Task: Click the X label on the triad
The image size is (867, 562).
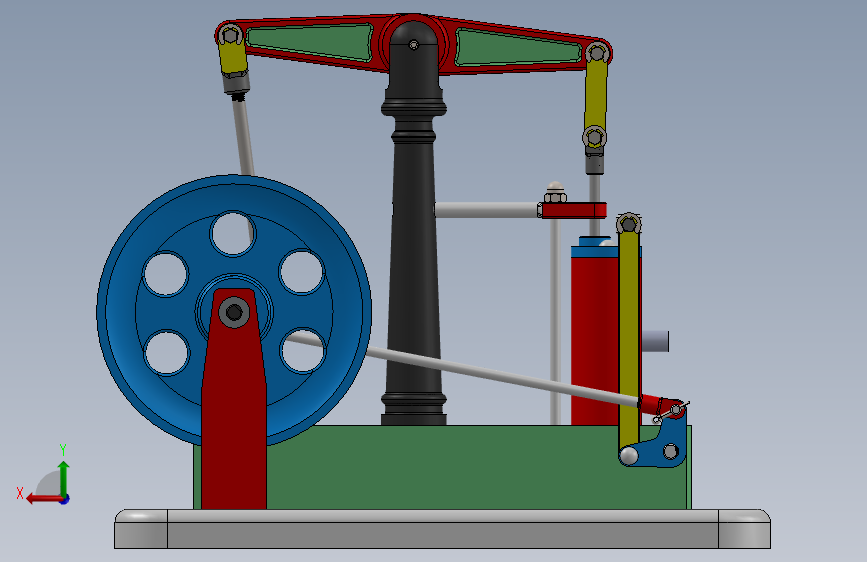Action: tap(20, 493)
